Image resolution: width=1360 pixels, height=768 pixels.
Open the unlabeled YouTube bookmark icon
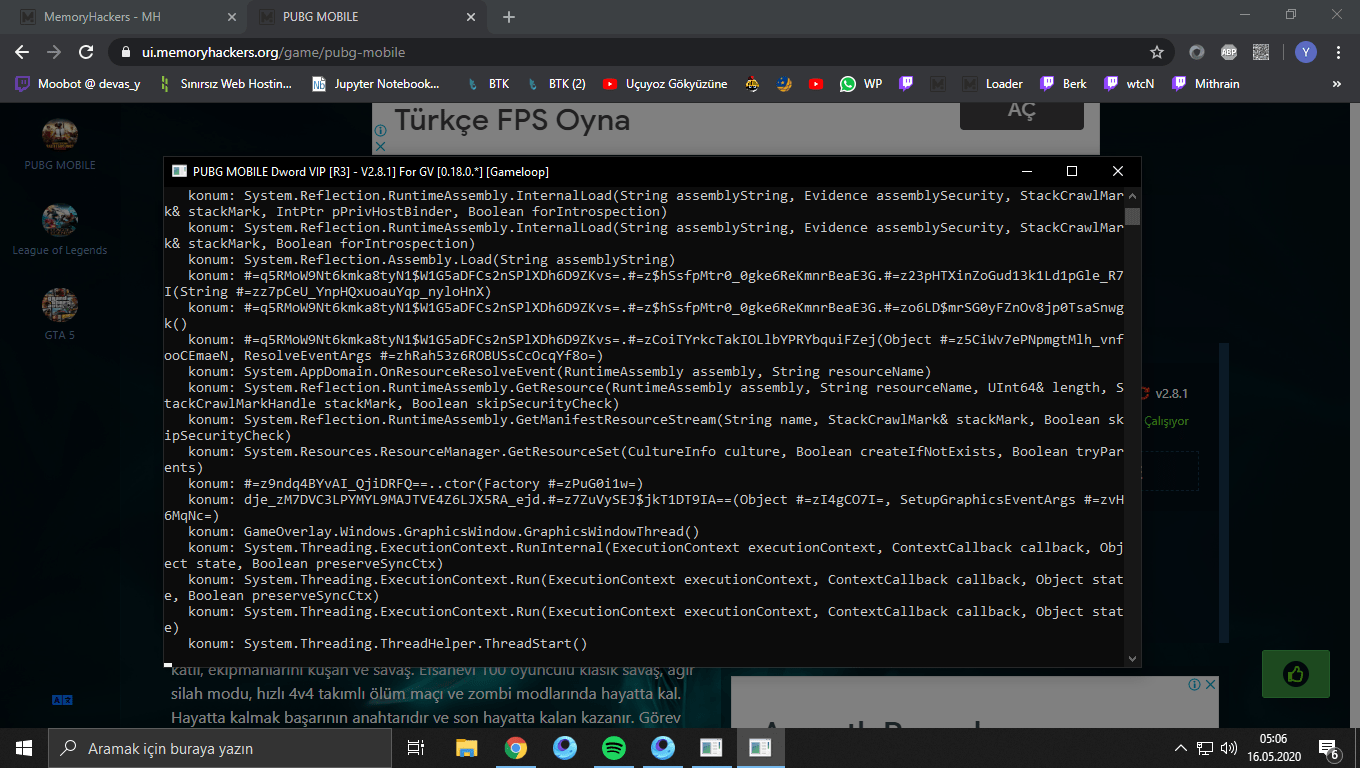(816, 84)
